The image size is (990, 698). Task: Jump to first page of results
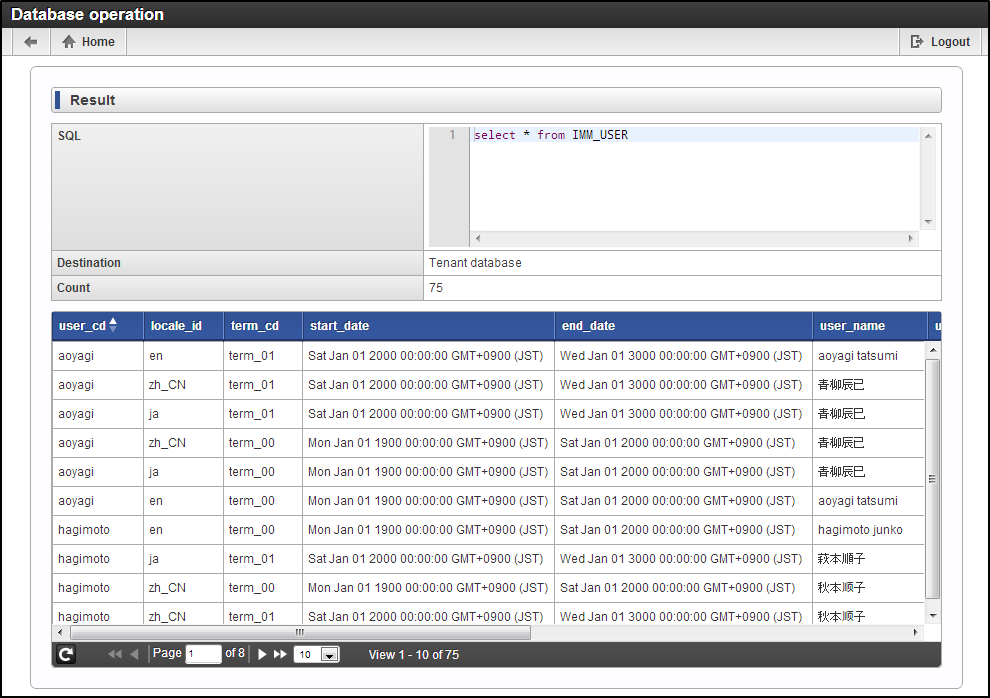114,654
